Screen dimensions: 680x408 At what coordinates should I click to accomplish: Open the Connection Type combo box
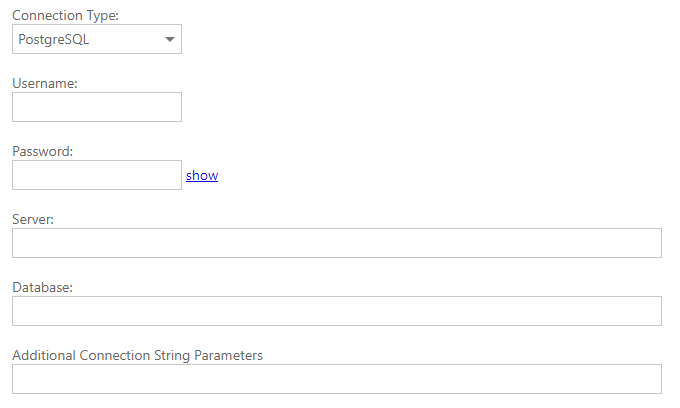[x=97, y=39]
